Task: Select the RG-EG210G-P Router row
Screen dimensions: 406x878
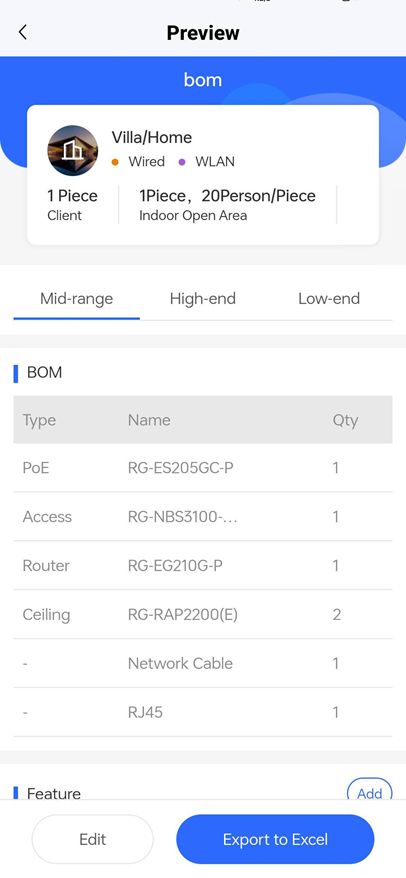Action: pyautogui.click(x=203, y=566)
